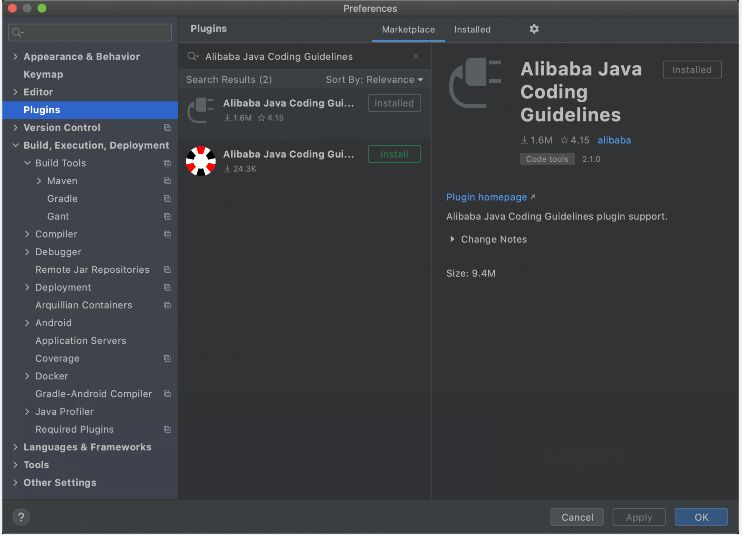742x535 pixels.
Task: Expand the Other Settings section
Action: coord(15,483)
